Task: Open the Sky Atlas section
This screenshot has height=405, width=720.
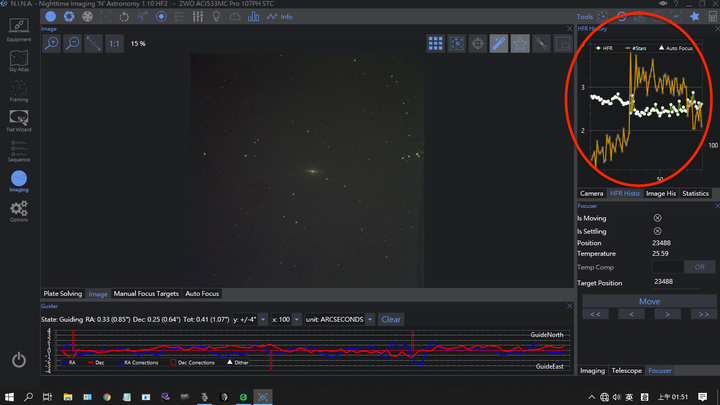Action: click(19, 61)
